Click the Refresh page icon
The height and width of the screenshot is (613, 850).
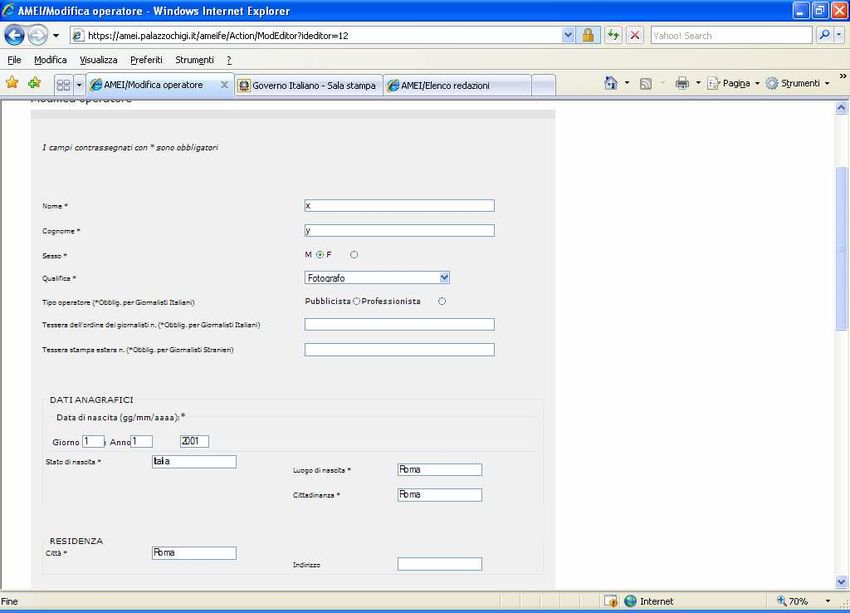(x=613, y=35)
